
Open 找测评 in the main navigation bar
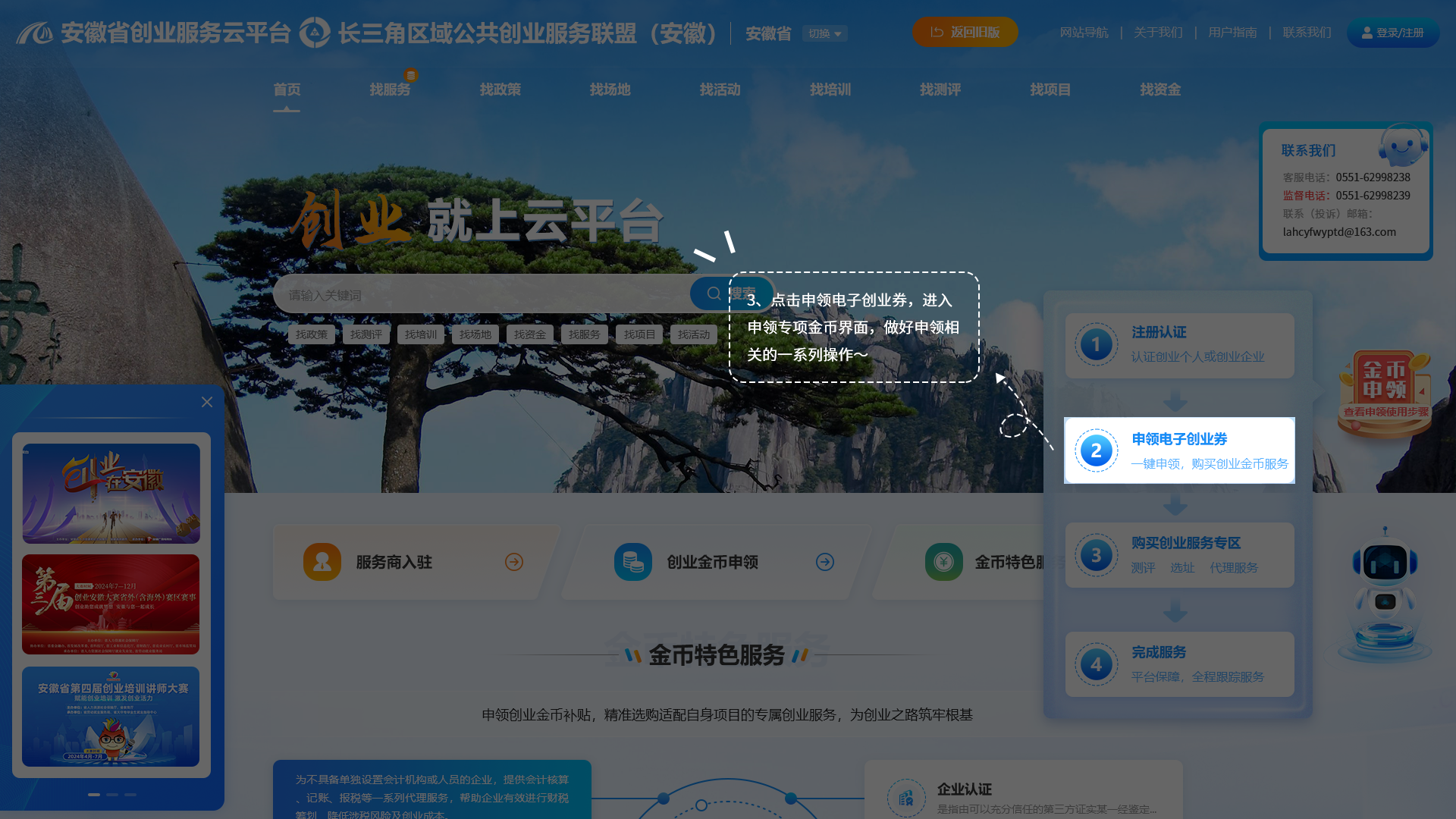click(x=940, y=89)
